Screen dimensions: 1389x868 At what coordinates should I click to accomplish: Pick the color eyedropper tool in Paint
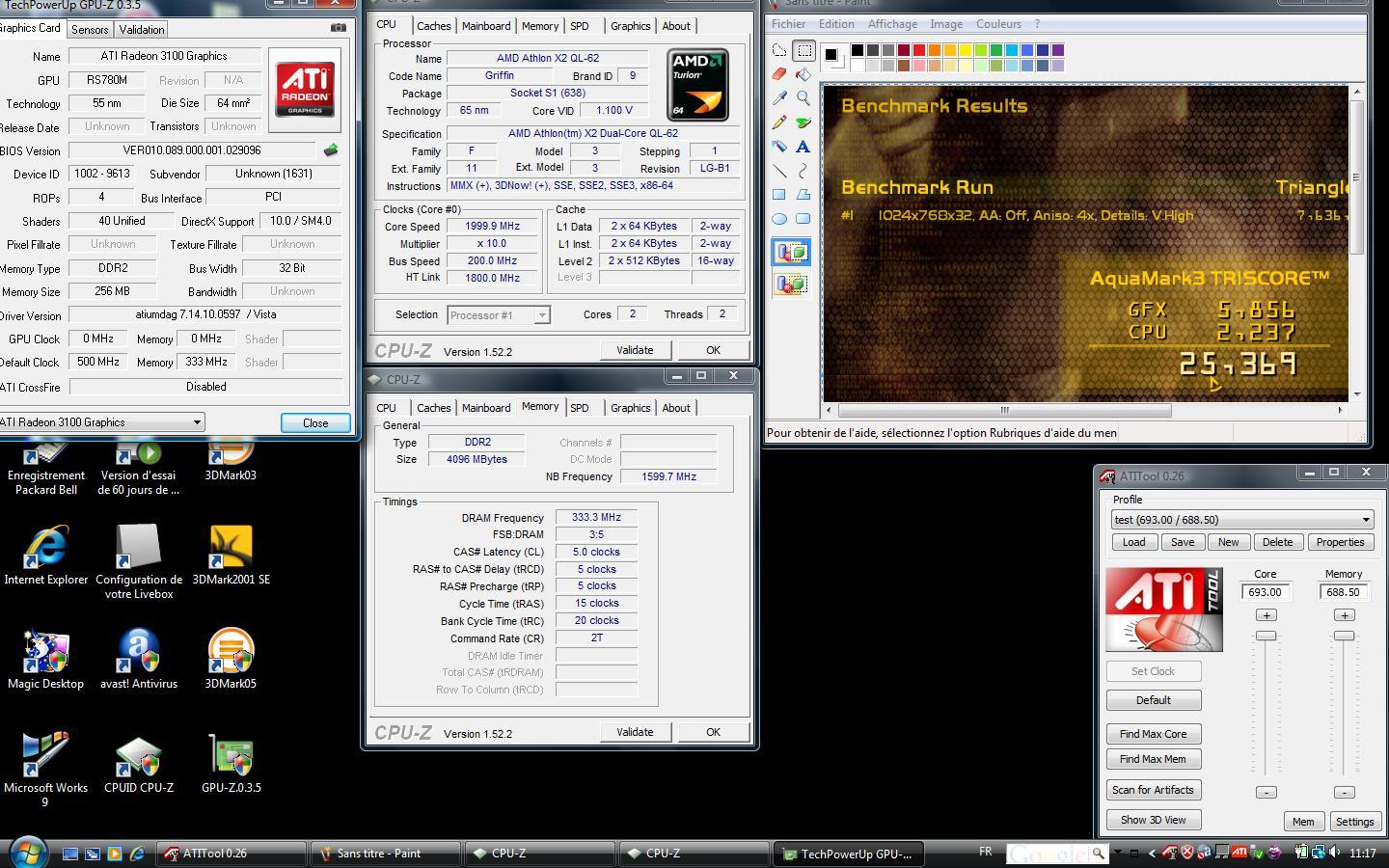pos(779,98)
